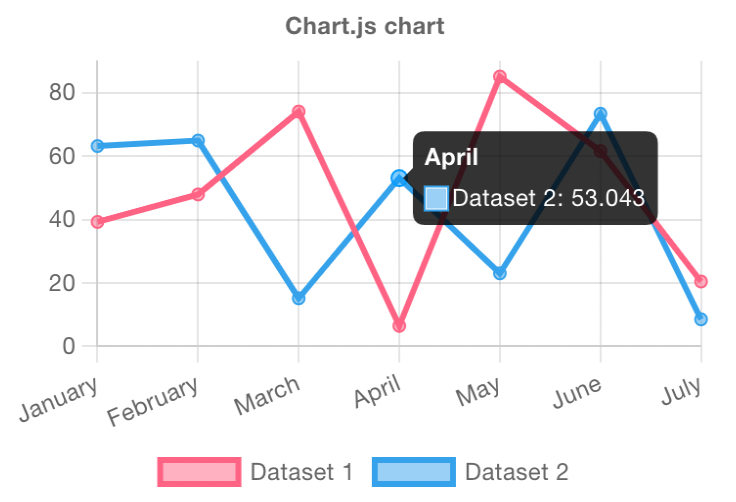Toggle Dataset 2 blue legend swatch
The image size is (736, 502).
[x=414, y=472]
